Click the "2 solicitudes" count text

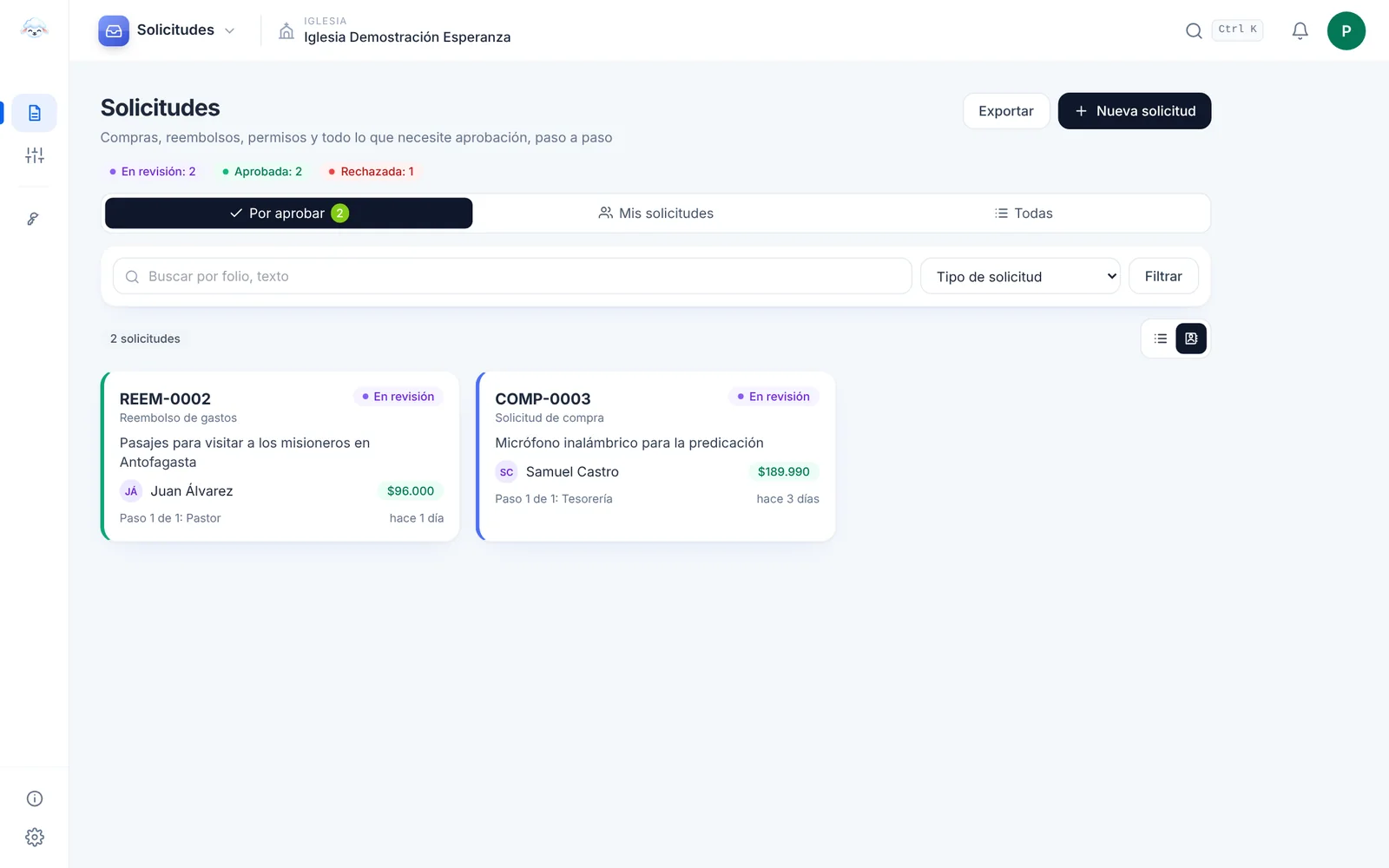tap(145, 339)
